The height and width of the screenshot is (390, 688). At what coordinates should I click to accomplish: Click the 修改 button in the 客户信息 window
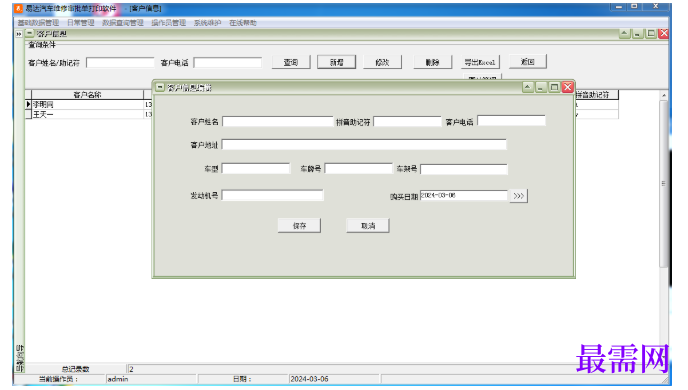pos(382,62)
